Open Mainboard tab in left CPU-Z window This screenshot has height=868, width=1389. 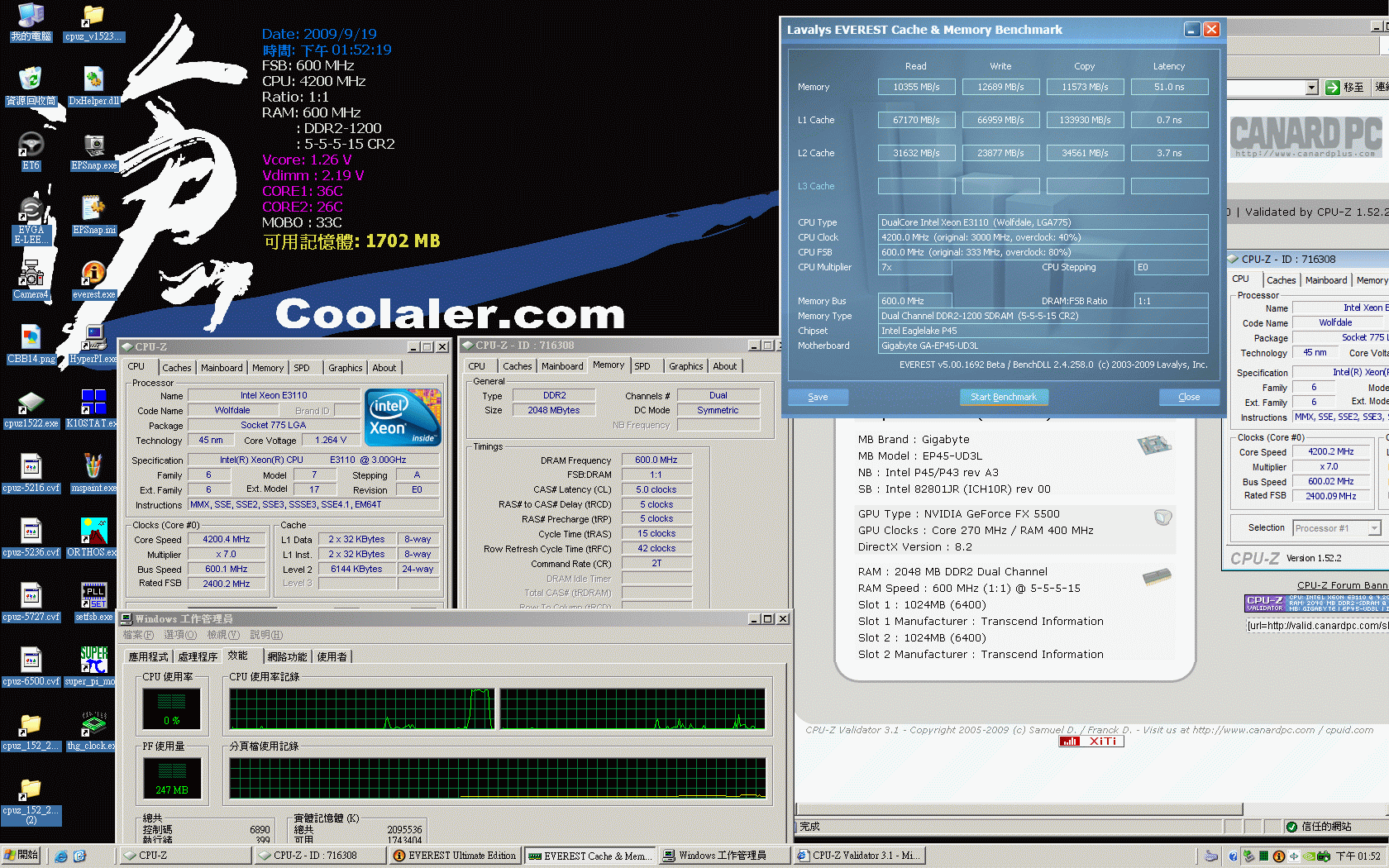coord(222,368)
